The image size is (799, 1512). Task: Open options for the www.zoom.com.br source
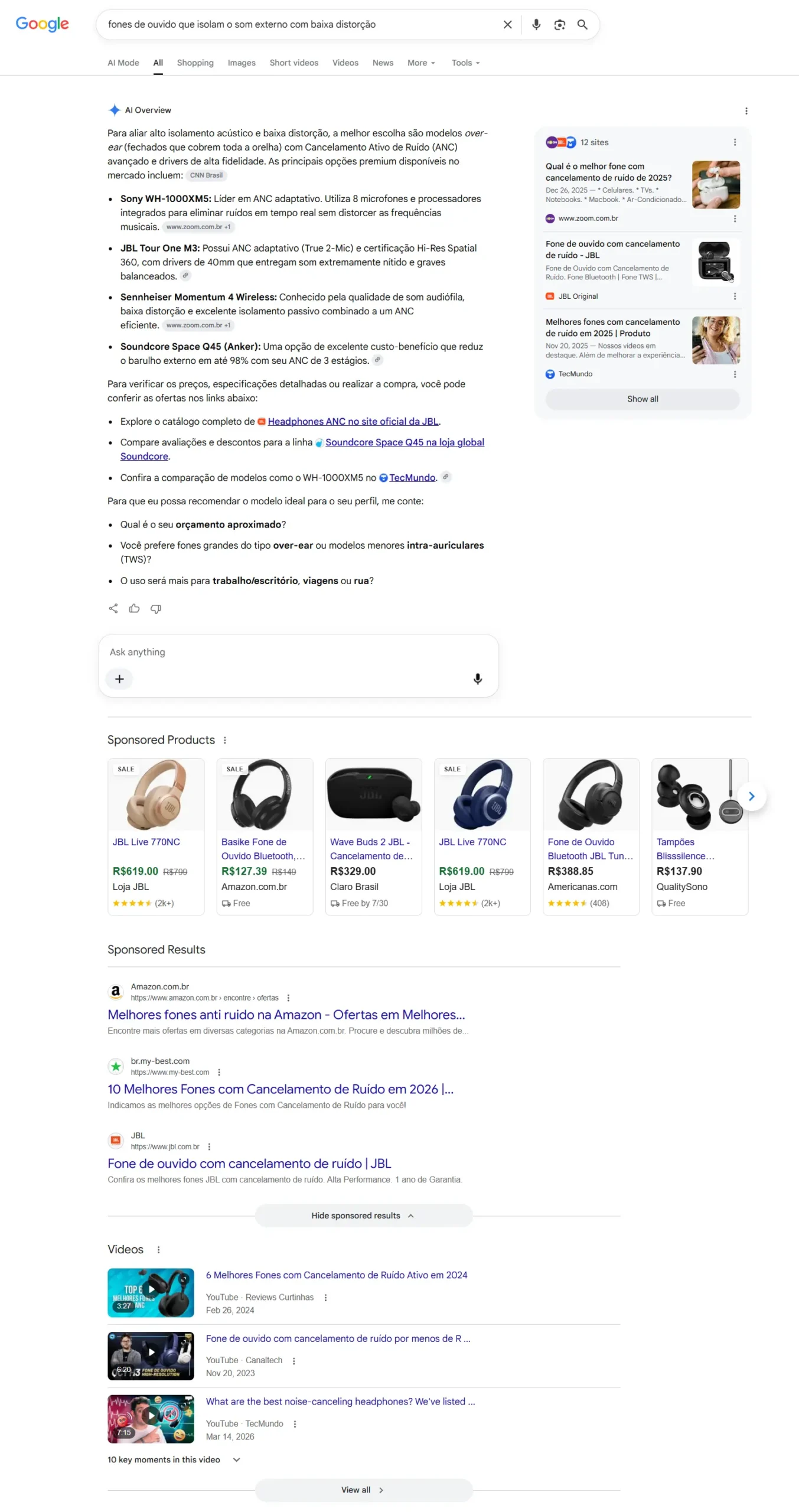click(x=735, y=219)
